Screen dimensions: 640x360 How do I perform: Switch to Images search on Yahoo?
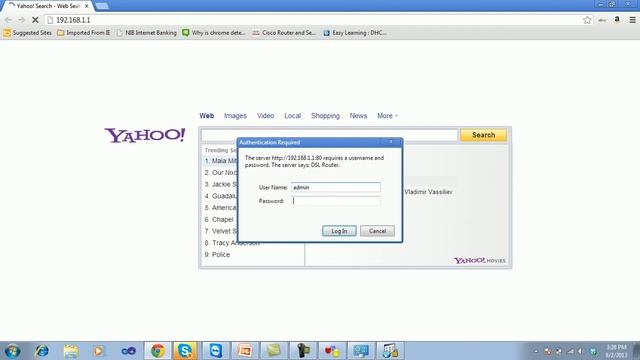(235, 116)
